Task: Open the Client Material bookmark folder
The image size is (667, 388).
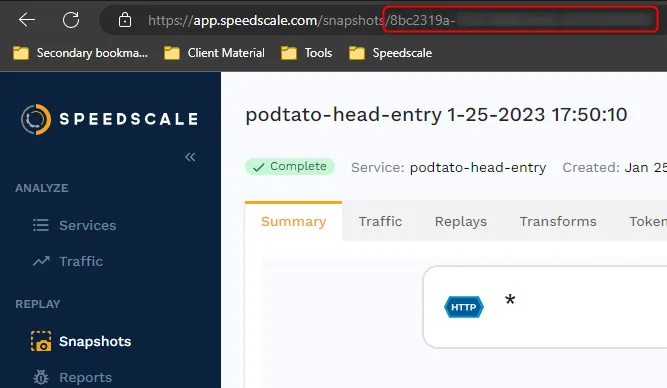Action: [x=214, y=53]
